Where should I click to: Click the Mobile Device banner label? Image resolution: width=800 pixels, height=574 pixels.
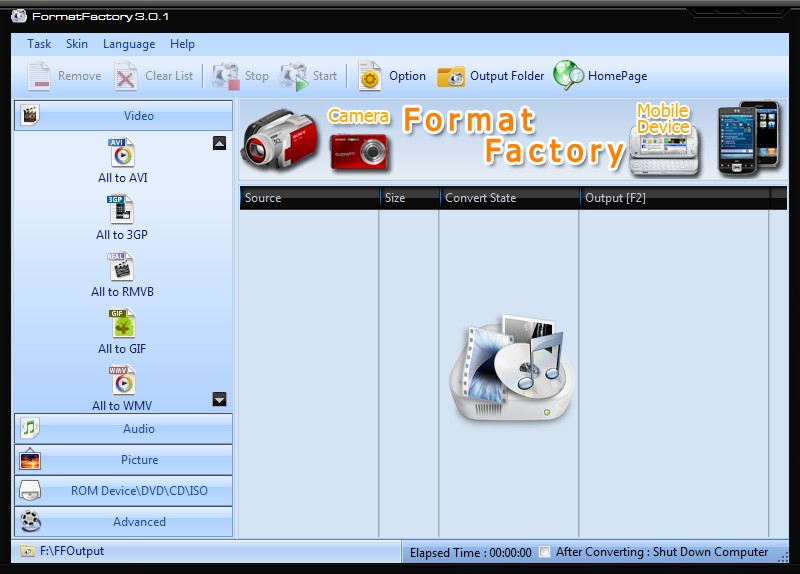(x=663, y=118)
